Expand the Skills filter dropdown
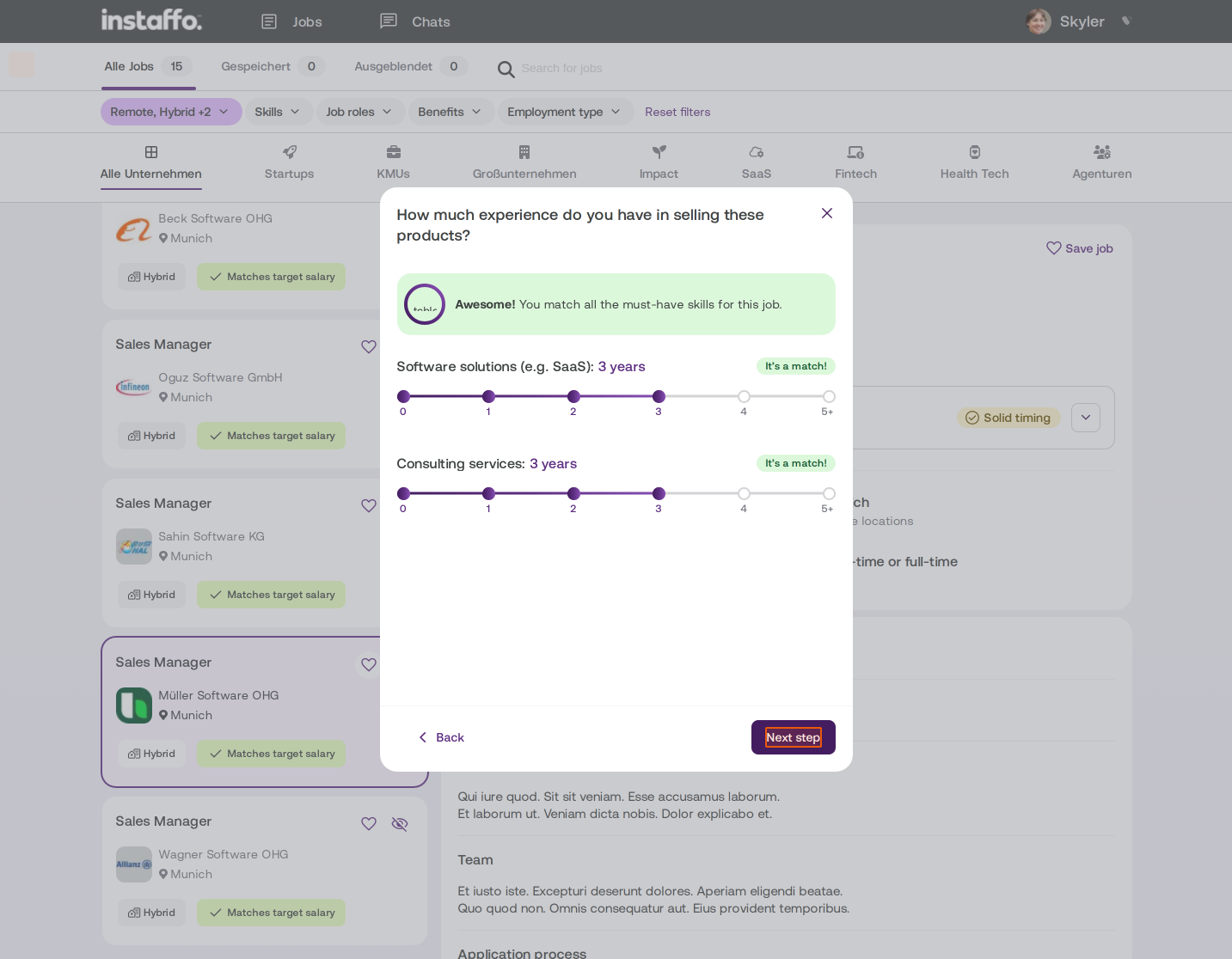 pyautogui.click(x=277, y=112)
